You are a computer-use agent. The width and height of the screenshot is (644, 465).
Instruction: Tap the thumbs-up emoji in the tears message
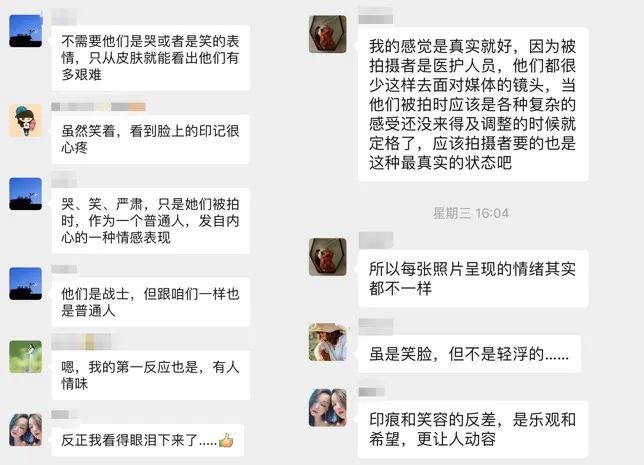[226, 440]
